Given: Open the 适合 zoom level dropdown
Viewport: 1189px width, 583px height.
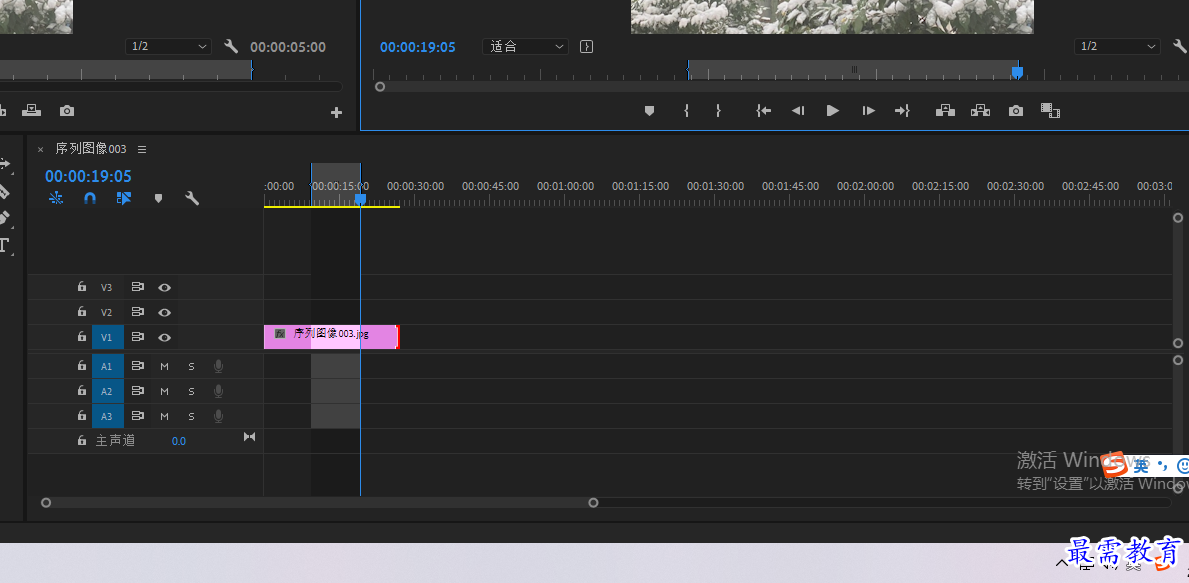Looking at the screenshot, I should [525, 46].
